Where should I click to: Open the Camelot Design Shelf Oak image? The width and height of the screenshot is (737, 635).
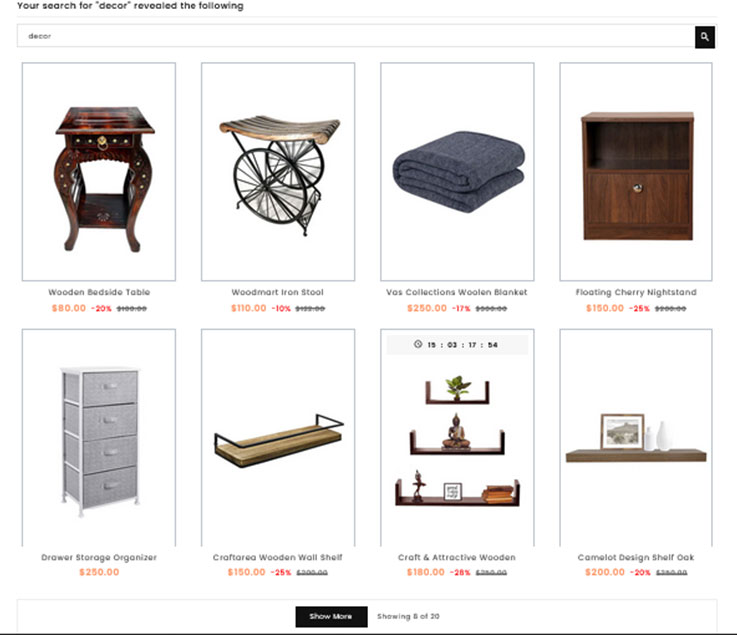(636, 438)
